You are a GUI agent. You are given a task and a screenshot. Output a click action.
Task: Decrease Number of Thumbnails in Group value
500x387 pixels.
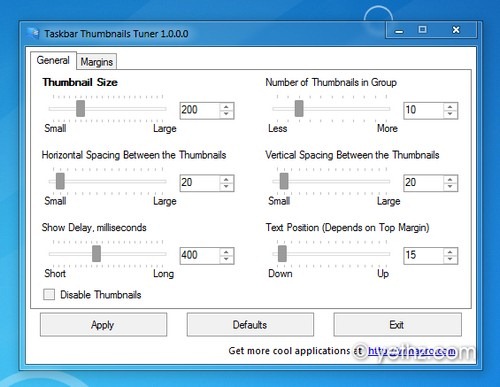(x=450, y=114)
